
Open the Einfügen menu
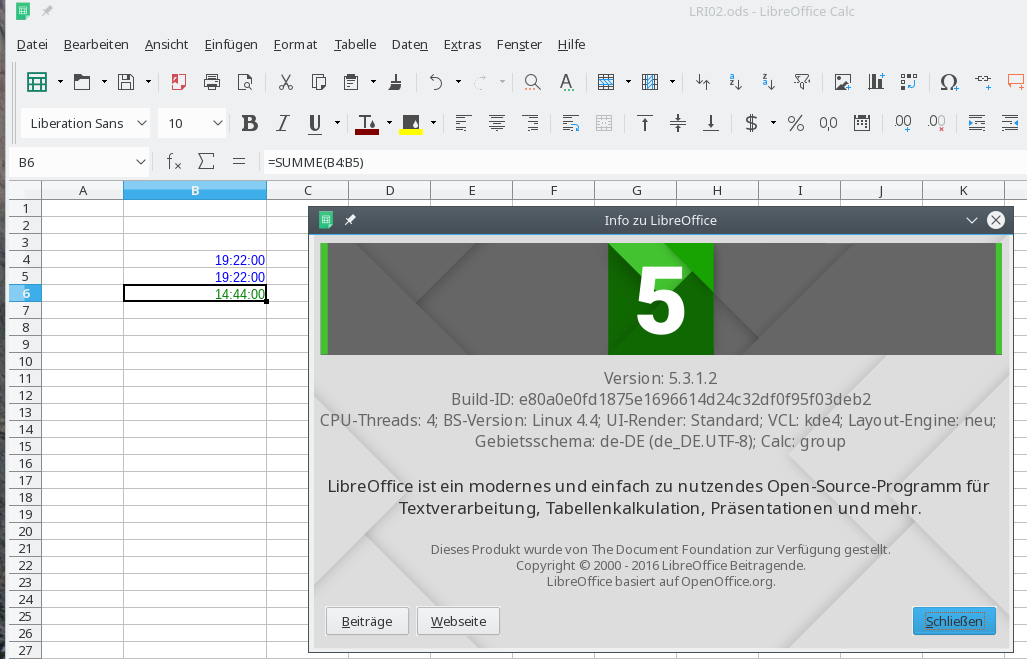point(231,45)
